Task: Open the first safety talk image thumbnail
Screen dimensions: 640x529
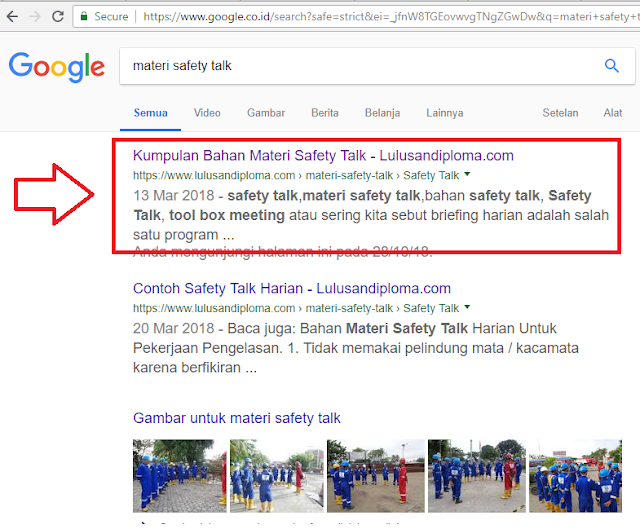Action: [180, 475]
